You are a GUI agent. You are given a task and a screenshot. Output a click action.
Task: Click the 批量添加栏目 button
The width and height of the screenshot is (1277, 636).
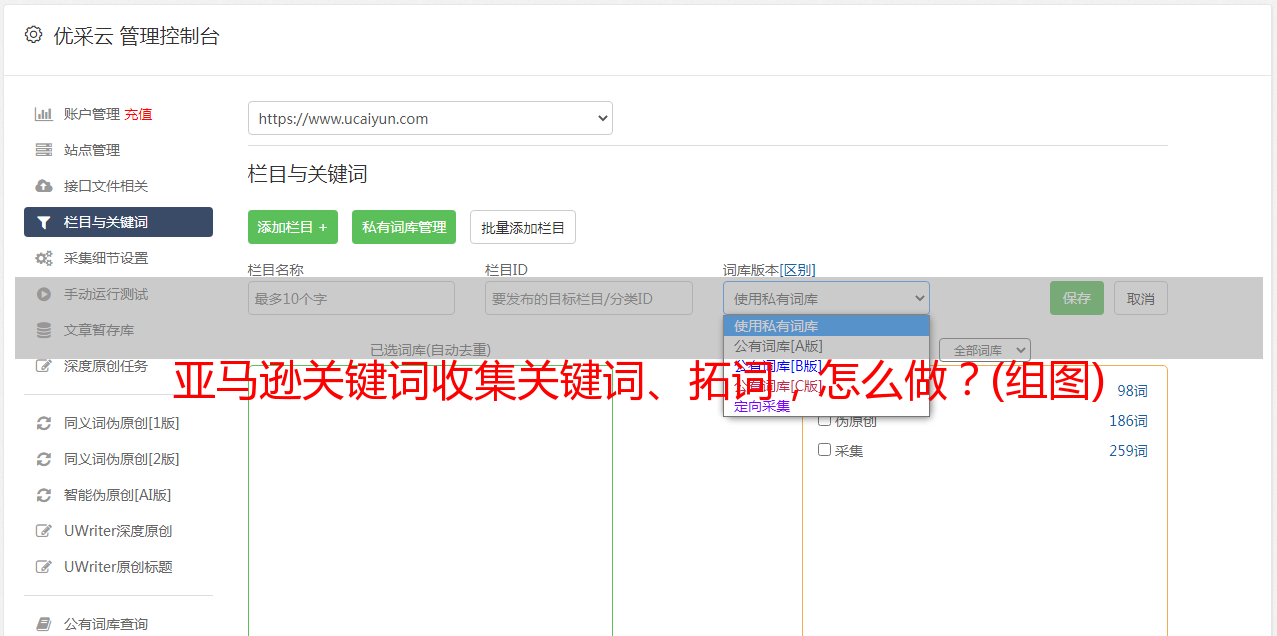point(523,227)
